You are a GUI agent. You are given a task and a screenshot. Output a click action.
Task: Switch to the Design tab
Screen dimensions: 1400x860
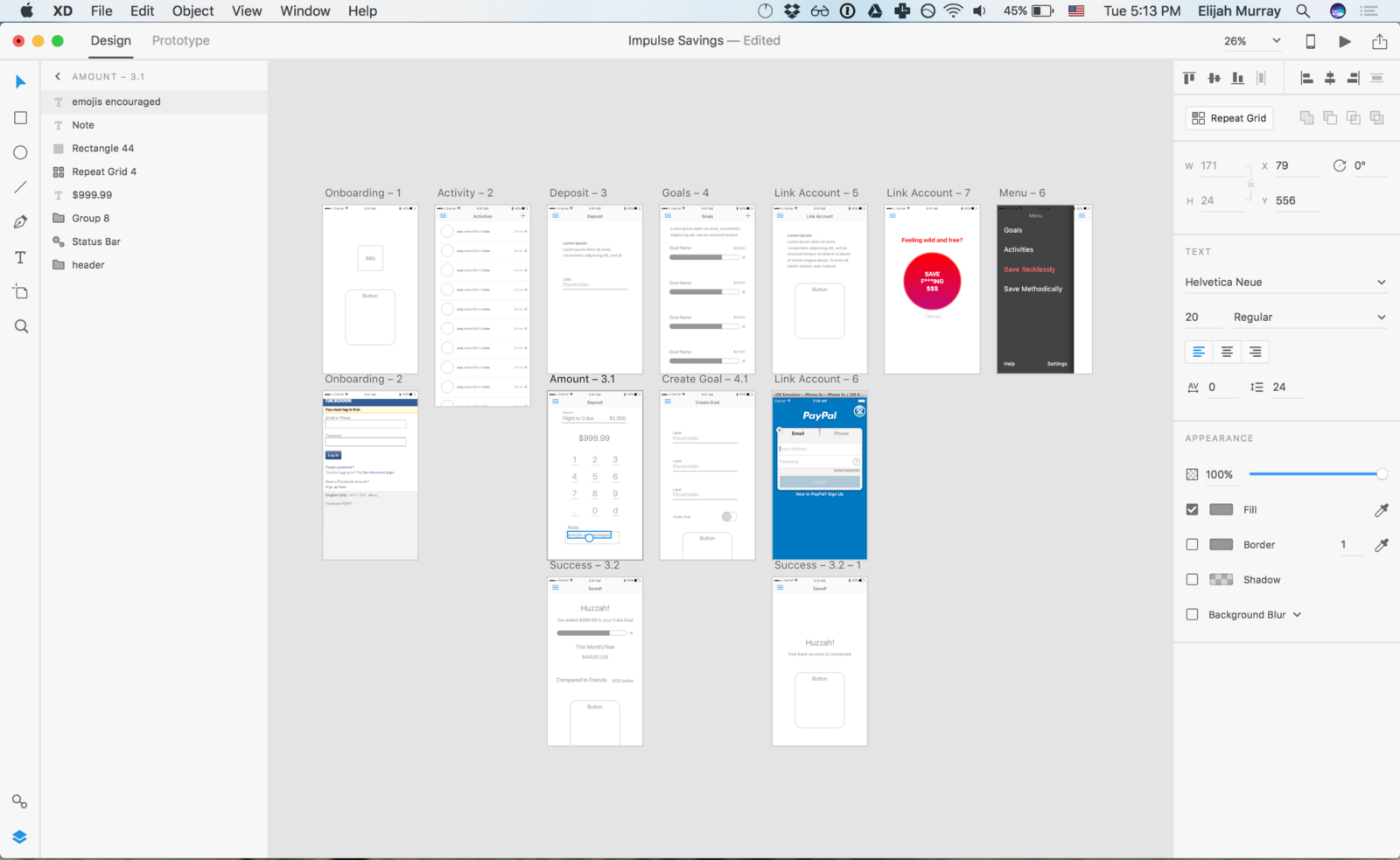(x=111, y=40)
